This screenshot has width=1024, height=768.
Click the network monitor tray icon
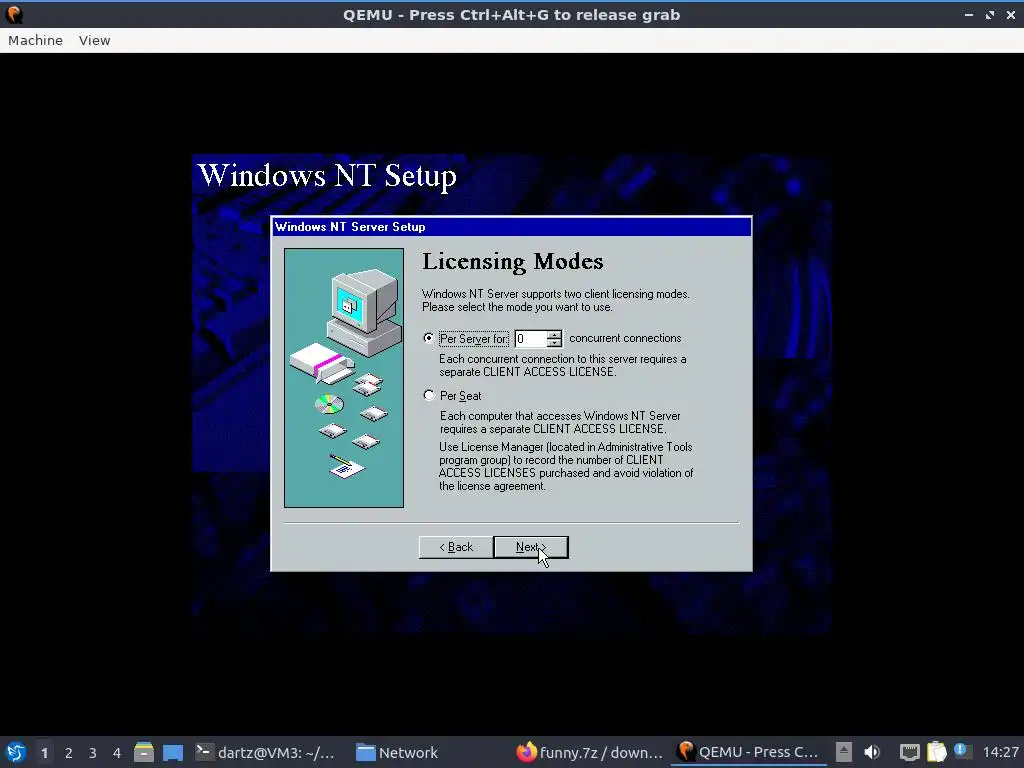(x=910, y=752)
